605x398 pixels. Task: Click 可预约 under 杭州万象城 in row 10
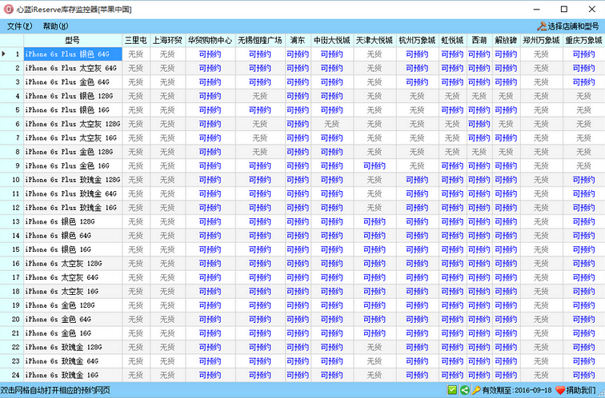tap(417, 180)
